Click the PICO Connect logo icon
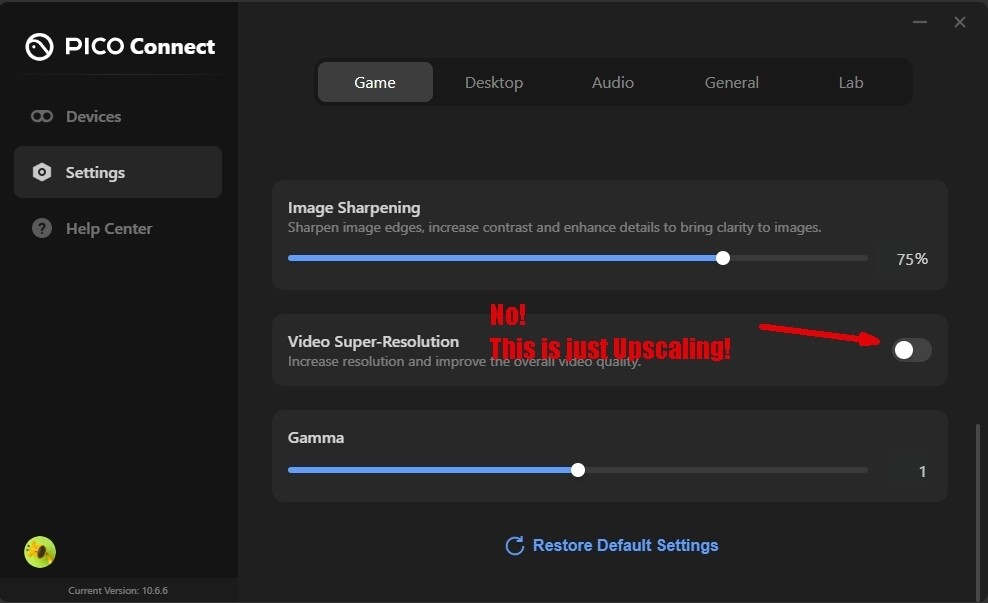Image resolution: width=988 pixels, height=603 pixels. tap(39, 47)
